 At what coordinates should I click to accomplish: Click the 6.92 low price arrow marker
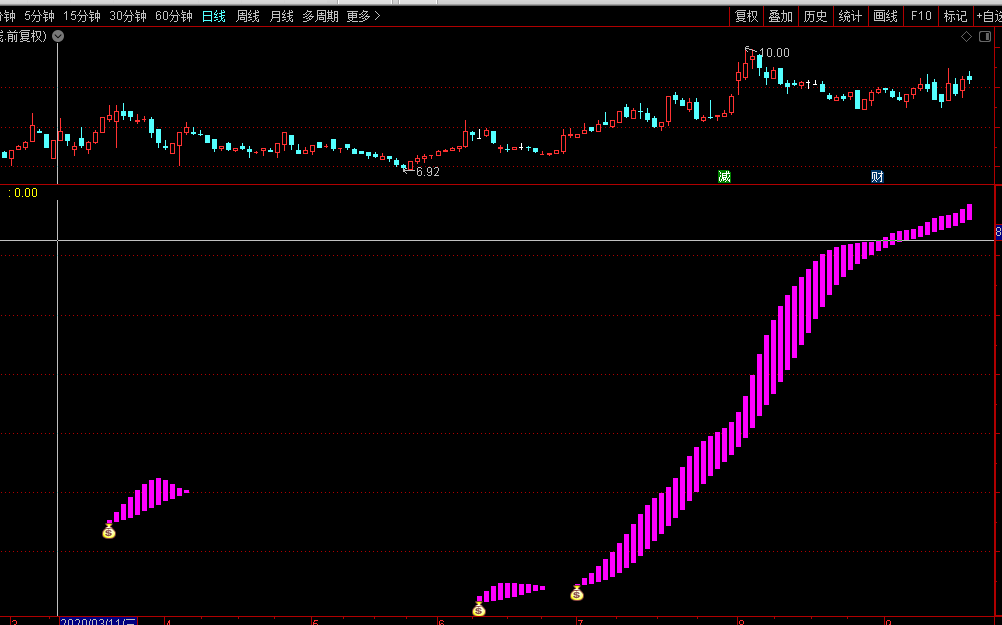(426, 172)
